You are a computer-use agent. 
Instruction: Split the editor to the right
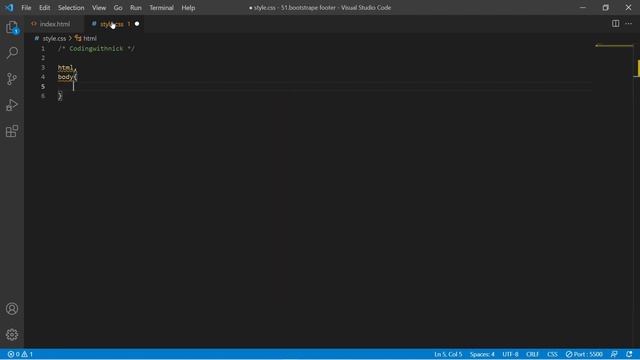[x=616, y=24]
